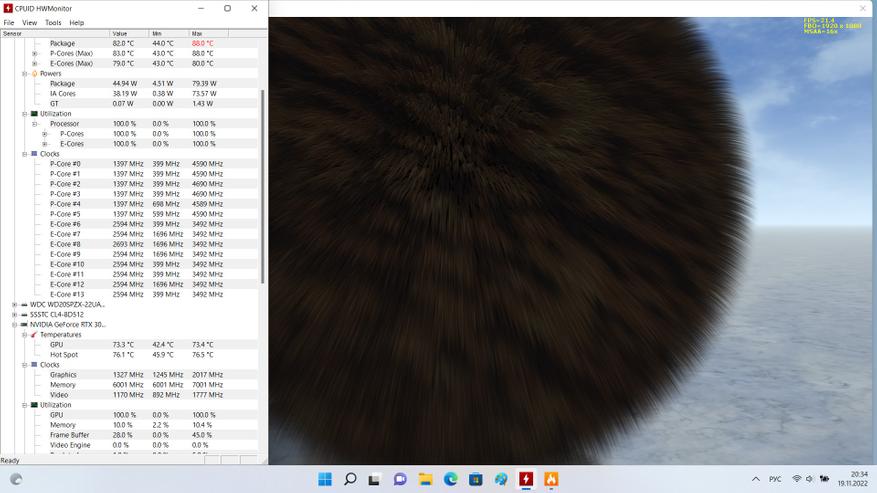
Task: Click the Sensor column header
Action: 55,34
